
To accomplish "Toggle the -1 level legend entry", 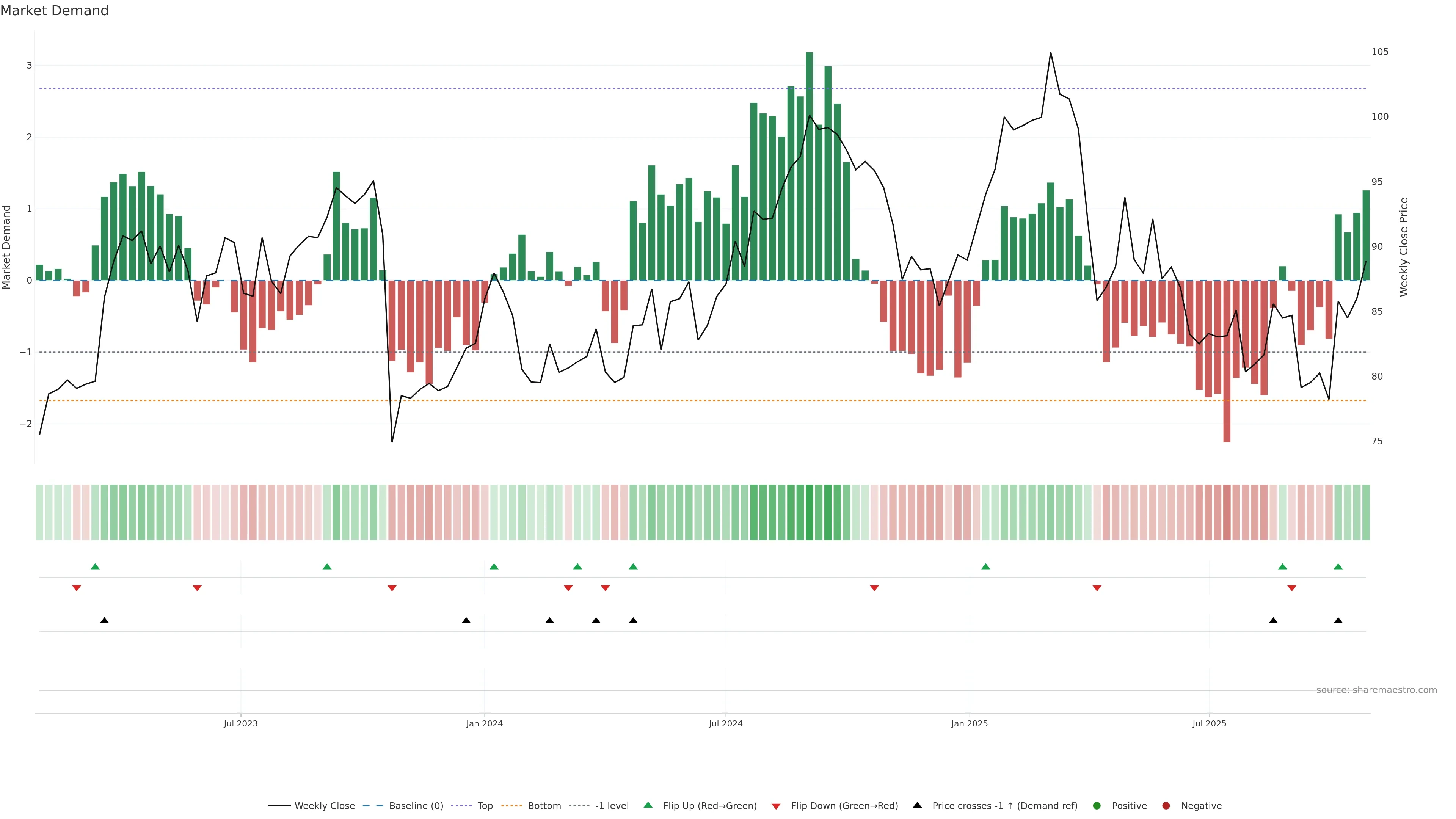I will point(612,805).
